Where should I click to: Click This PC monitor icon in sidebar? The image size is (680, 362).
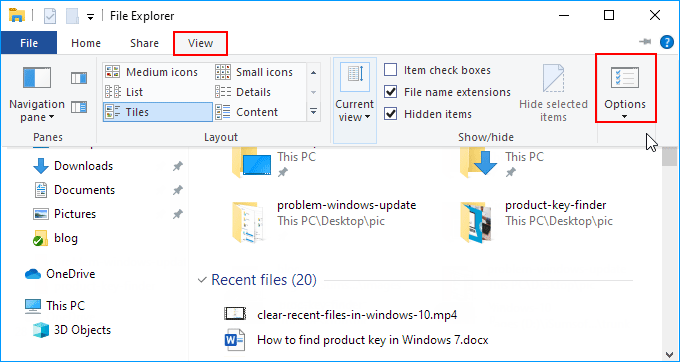point(33,306)
